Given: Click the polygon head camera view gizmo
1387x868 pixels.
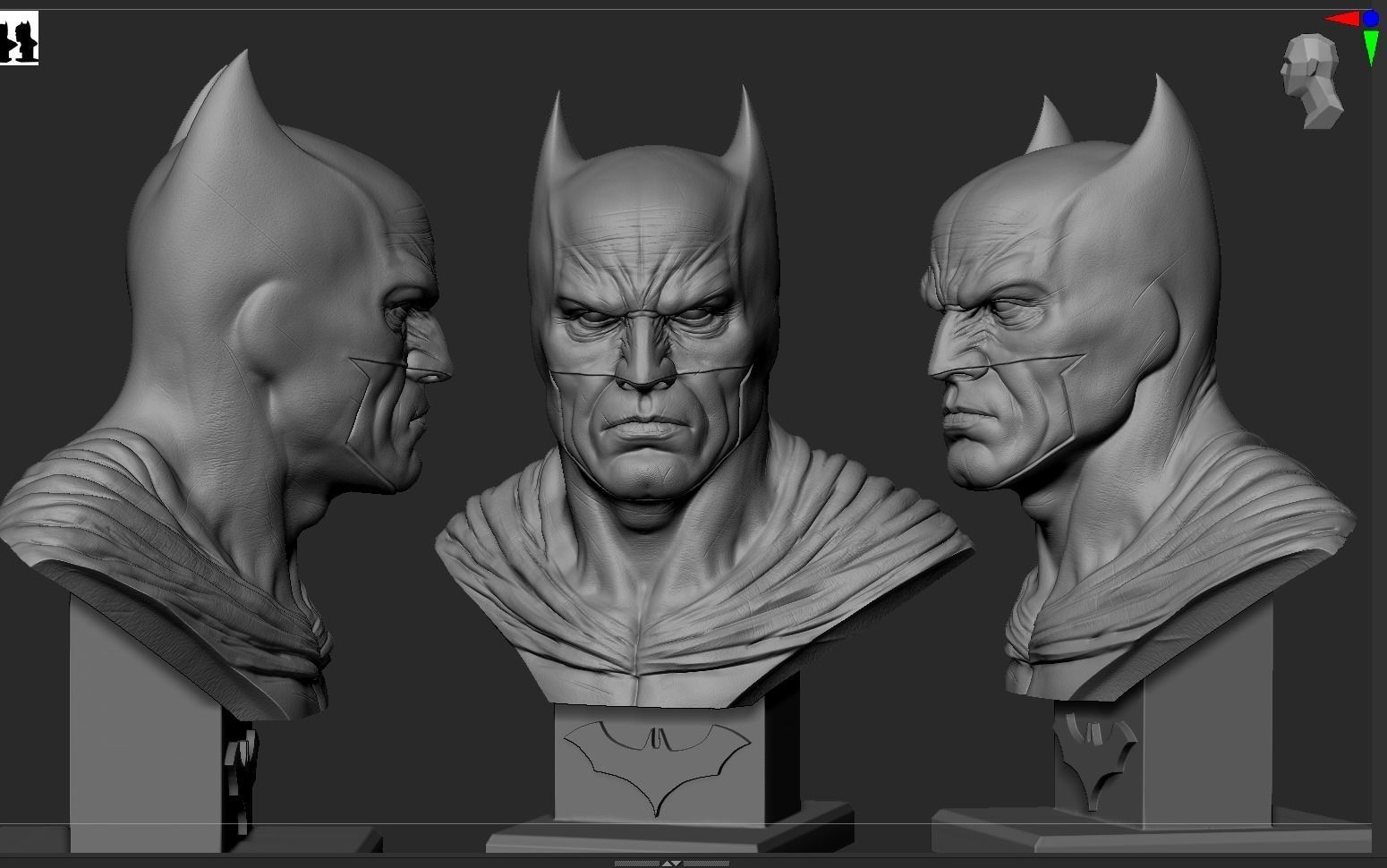Looking at the screenshot, I should [x=1312, y=81].
